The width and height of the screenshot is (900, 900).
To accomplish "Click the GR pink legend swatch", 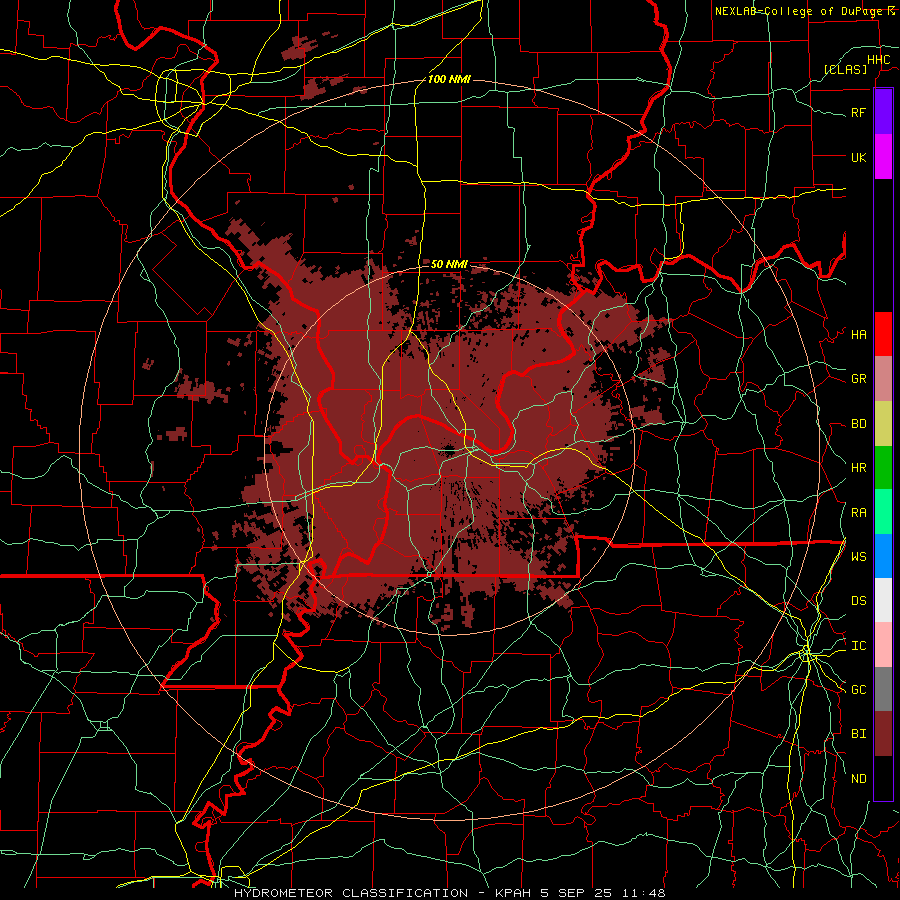I will [x=883, y=379].
